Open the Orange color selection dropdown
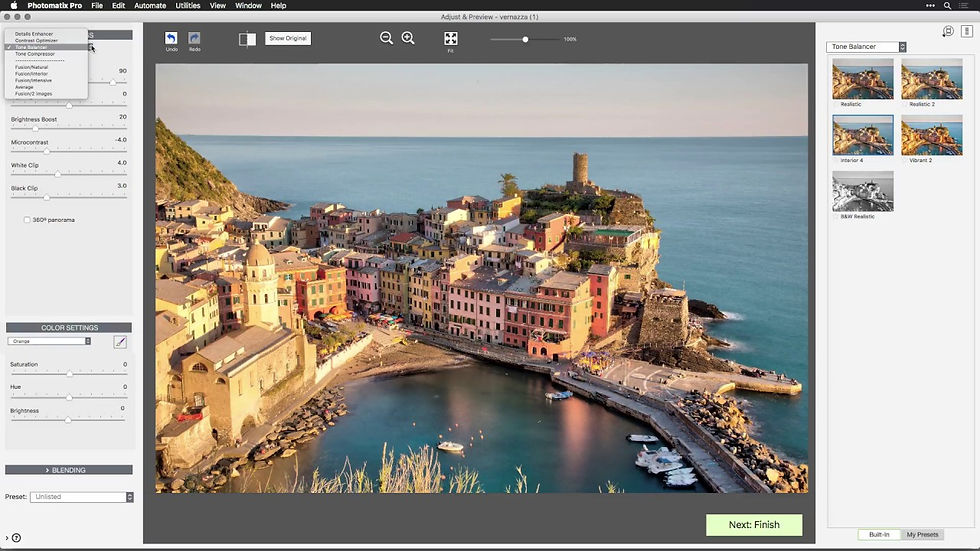The width and height of the screenshot is (980, 551). (x=49, y=341)
